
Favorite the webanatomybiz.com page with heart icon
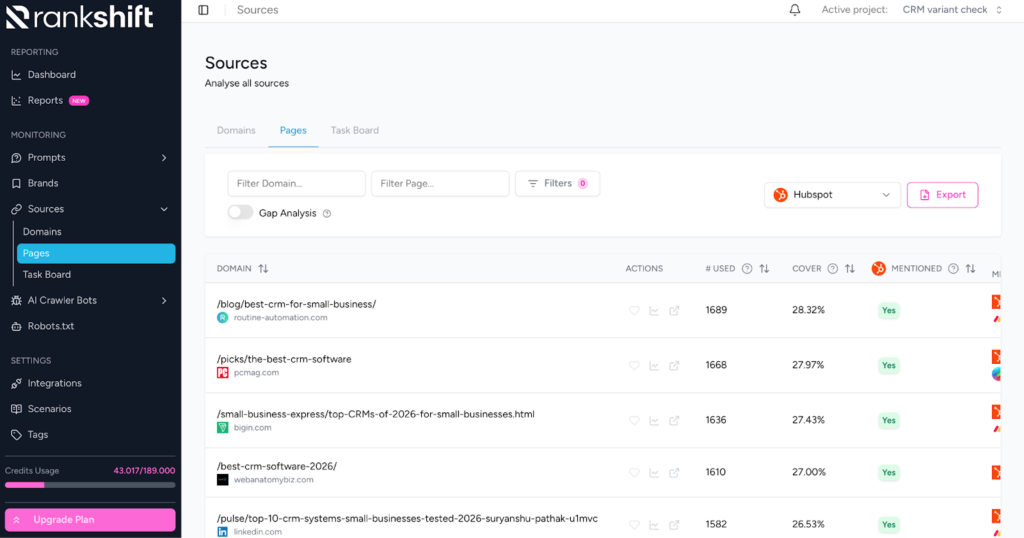pos(634,473)
